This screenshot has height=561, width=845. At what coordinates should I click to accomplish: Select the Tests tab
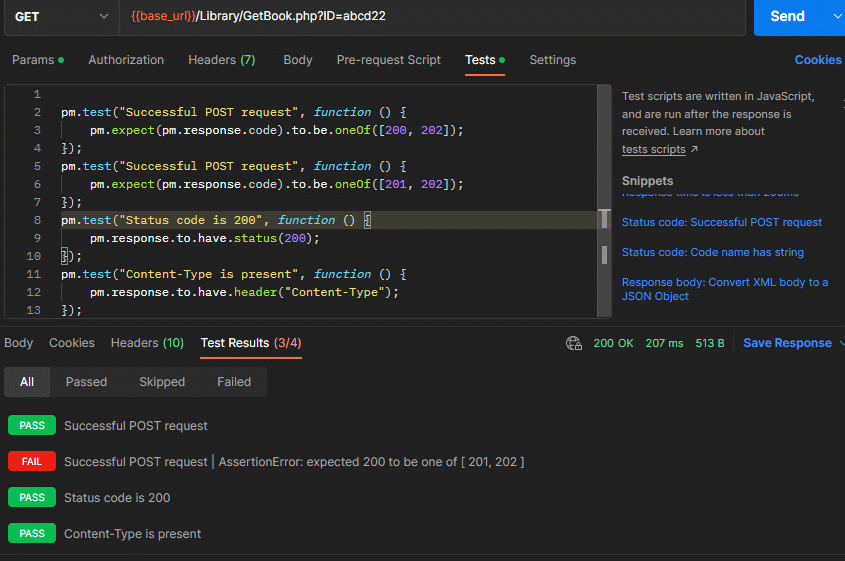pyautogui.click(x=484, y=60)
